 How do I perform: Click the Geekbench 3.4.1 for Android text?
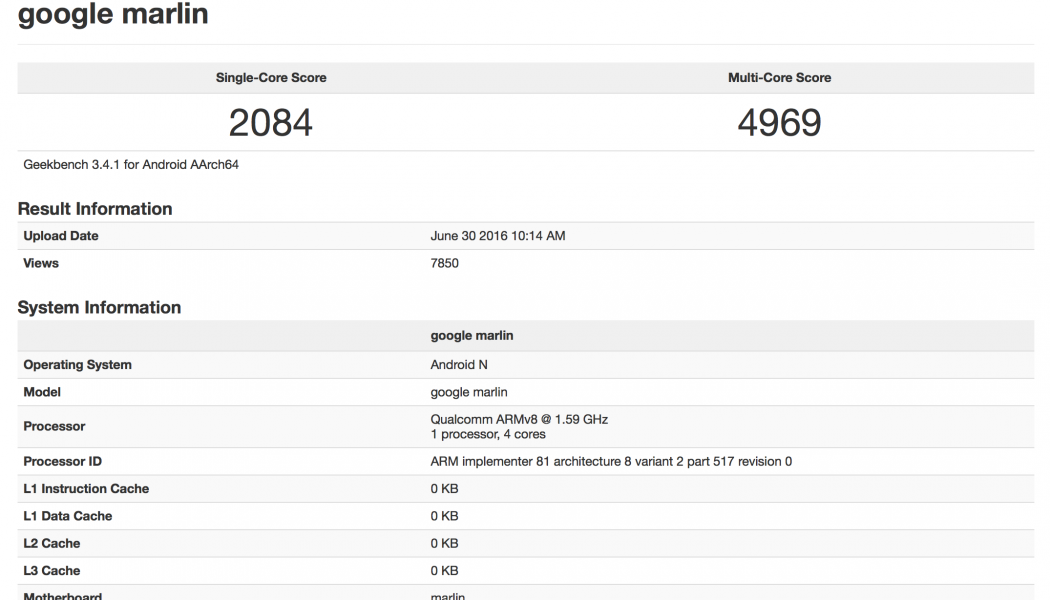pos(131,165)
